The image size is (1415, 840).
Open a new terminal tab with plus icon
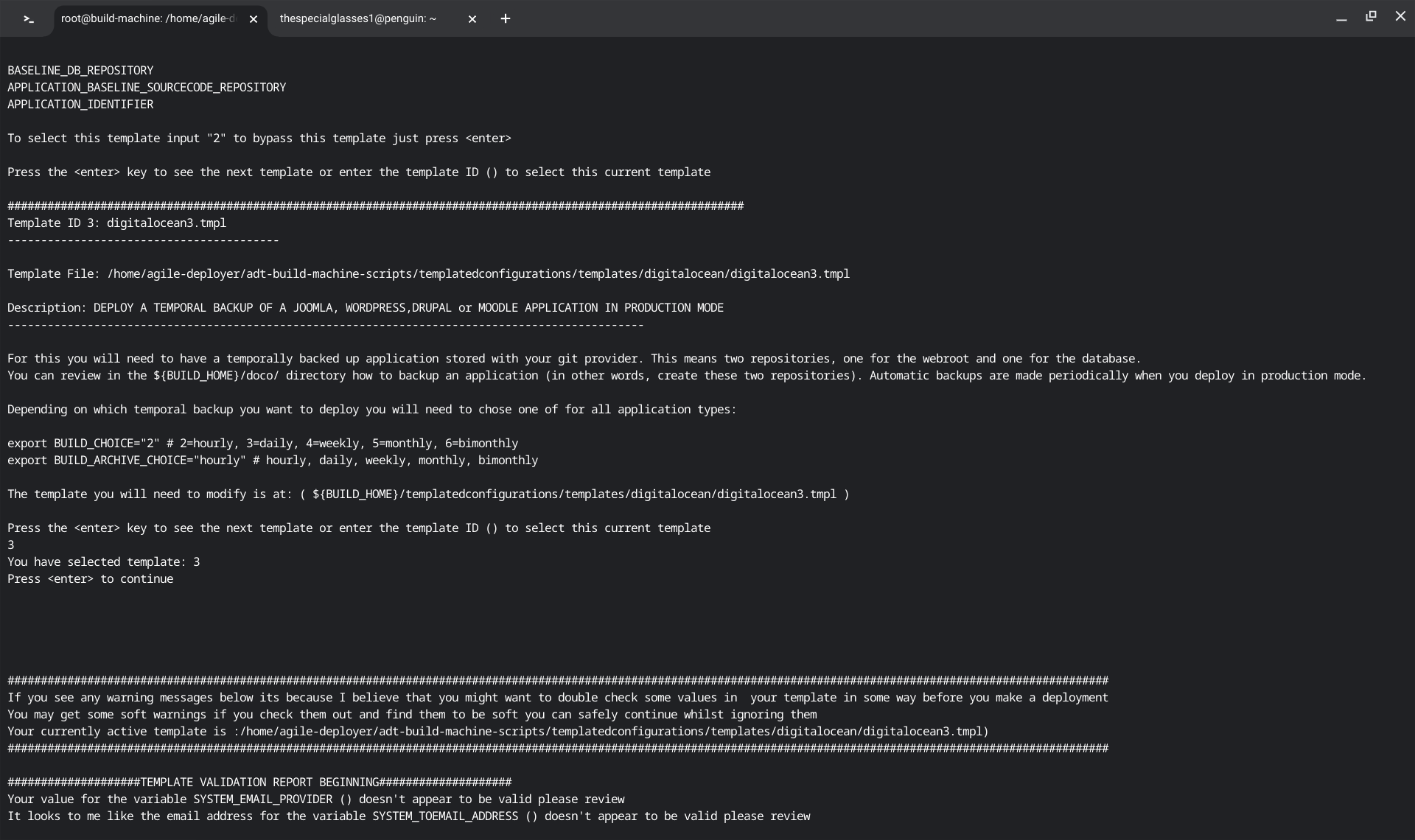pyautogui.click(x=506, y=19)
